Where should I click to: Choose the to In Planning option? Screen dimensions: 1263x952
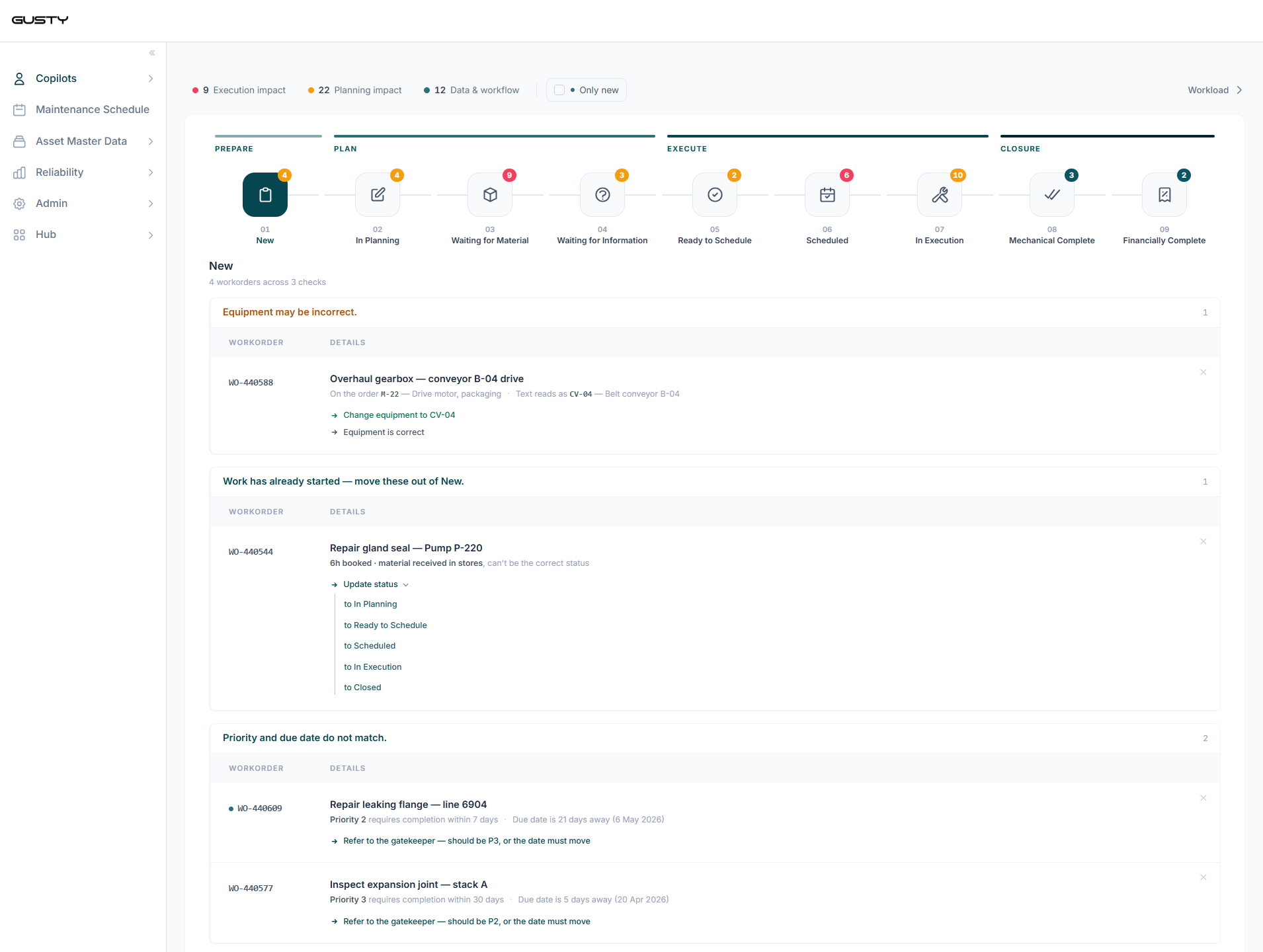[370, 604]
